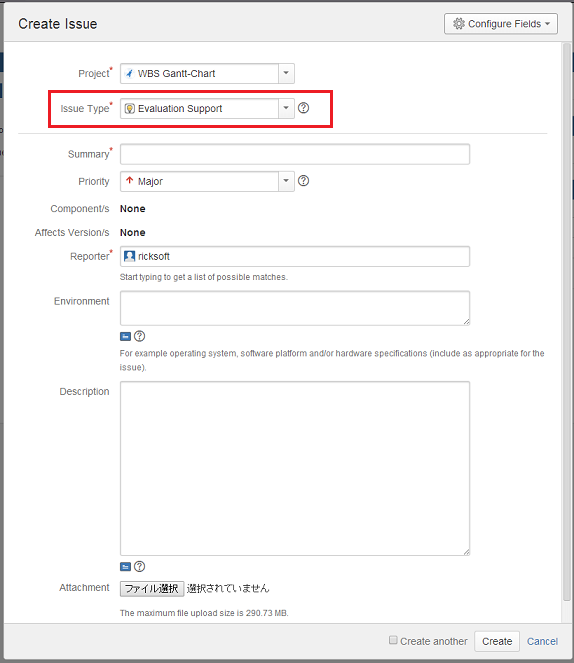The width and height of the screenshot is (574, 663).
Task: Click blue preview icon under Environment
Action: pos(126,337)
